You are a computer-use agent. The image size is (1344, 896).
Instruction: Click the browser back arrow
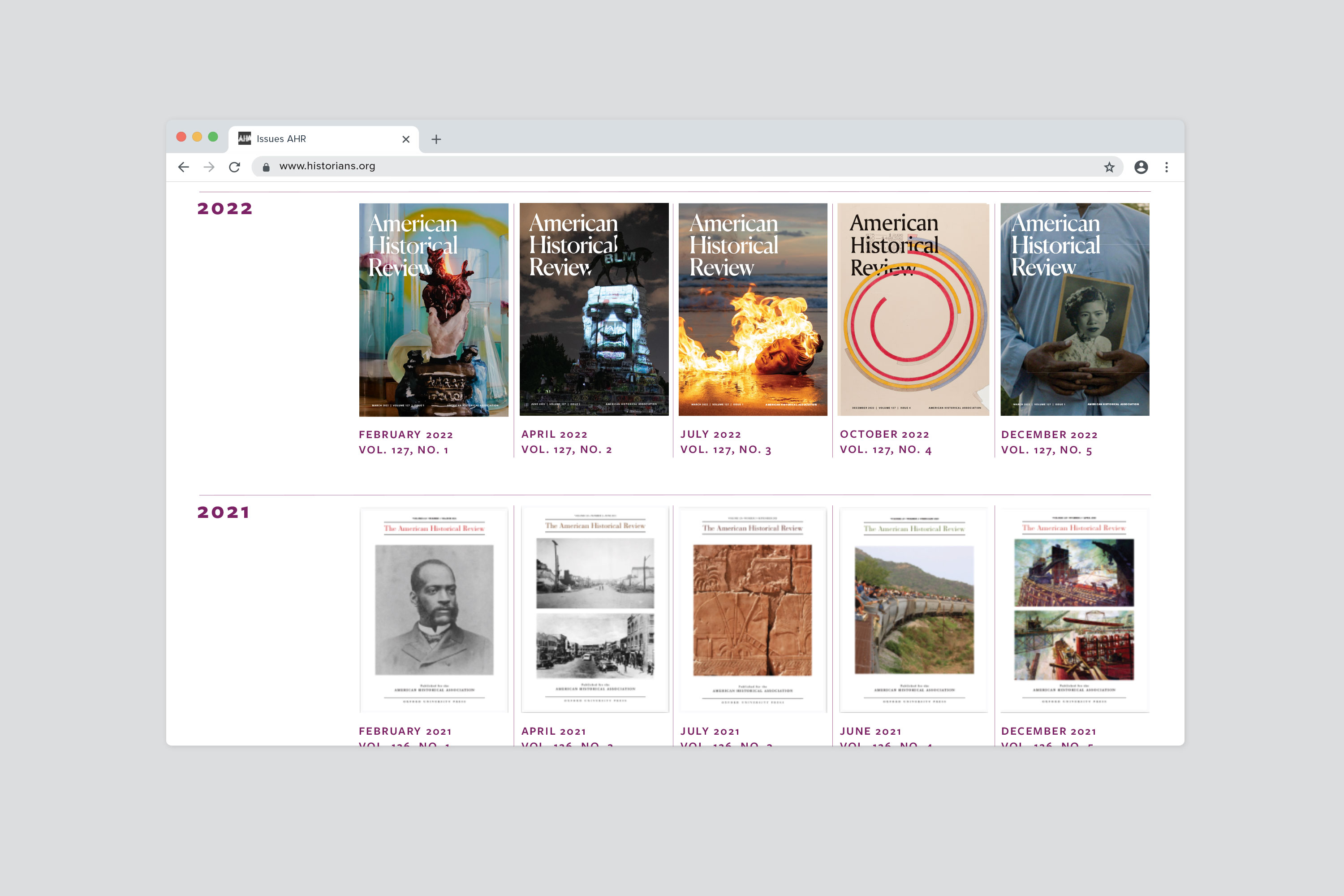[x=183, y=167]
